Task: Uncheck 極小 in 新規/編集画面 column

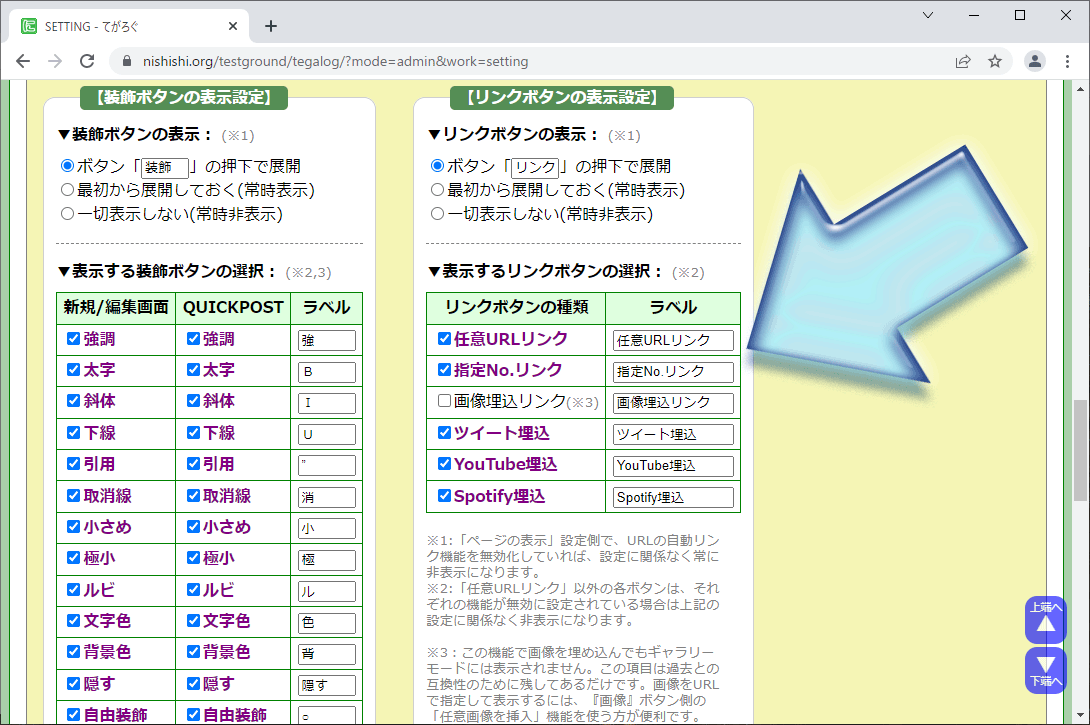Action: coord(73,557)
